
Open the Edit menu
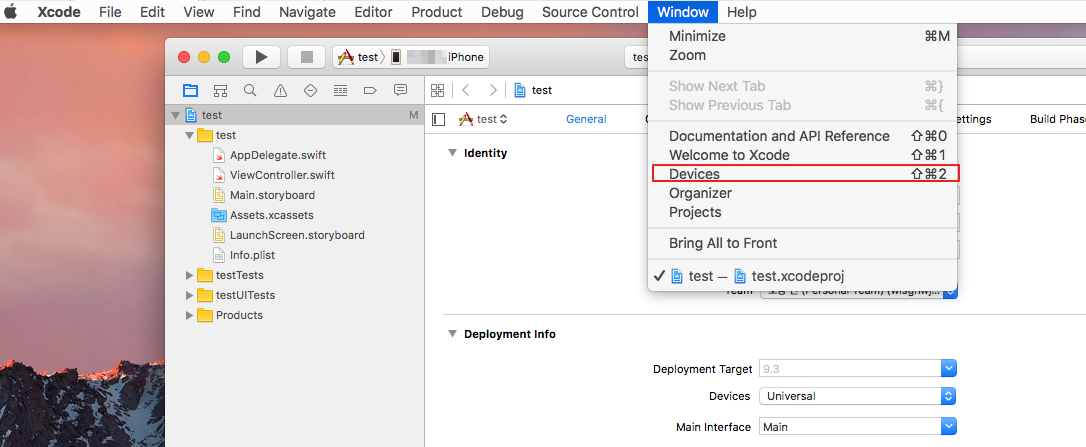click(x=152, y=12)
